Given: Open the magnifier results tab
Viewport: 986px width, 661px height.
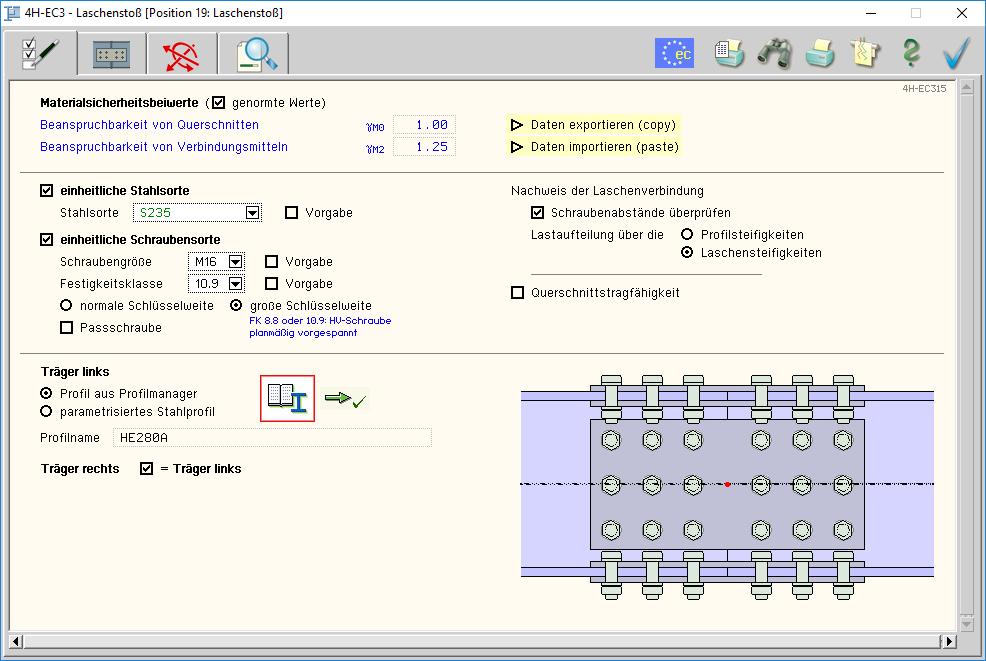Looking at the screenshot, I should 254,54.
